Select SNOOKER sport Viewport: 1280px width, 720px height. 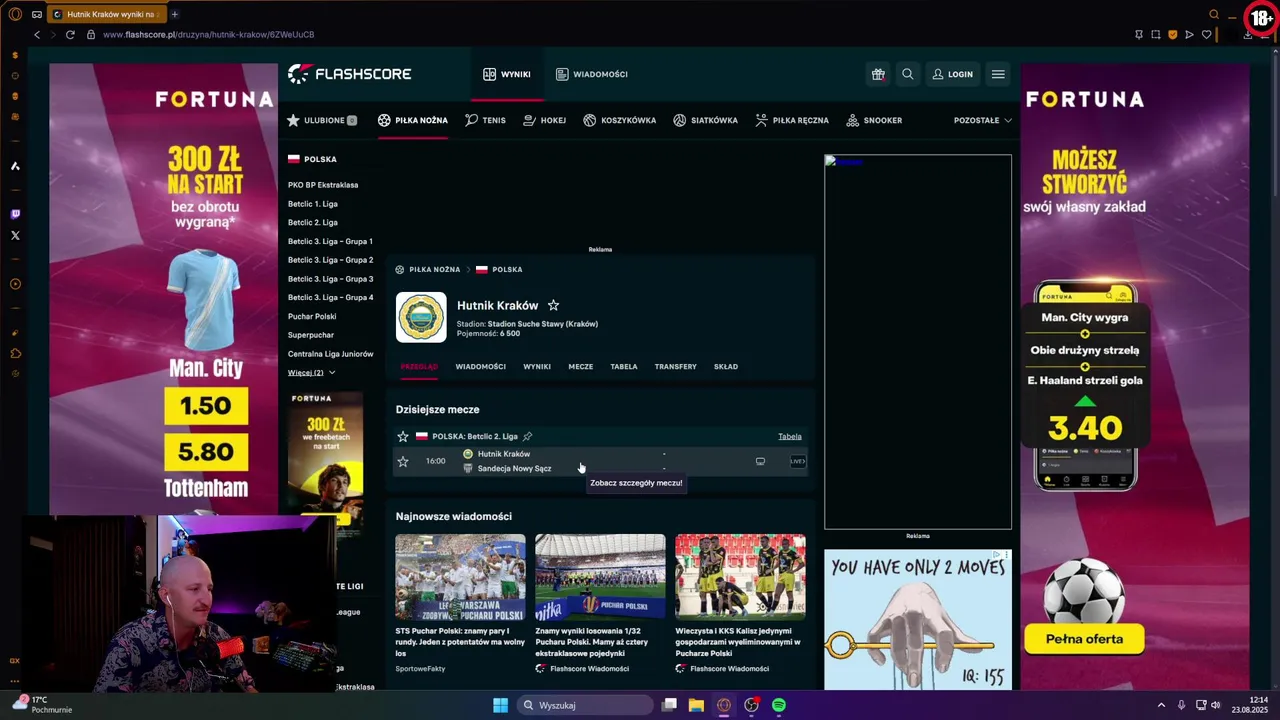(x=874, y=120)
